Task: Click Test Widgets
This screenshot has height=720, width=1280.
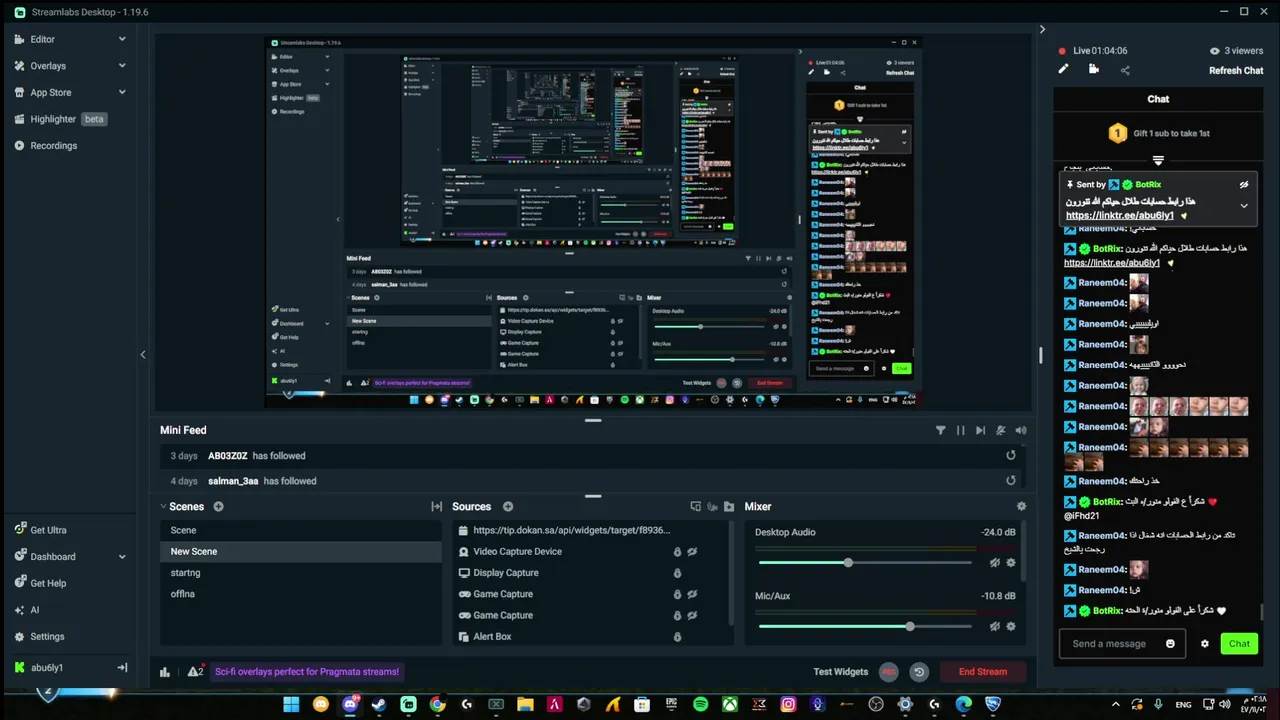Action: coord(840,672)
